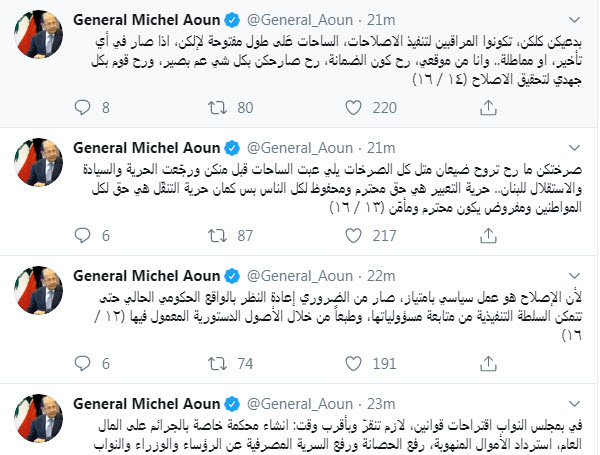Open the tweet text numbered 13/16

(330, 186)
